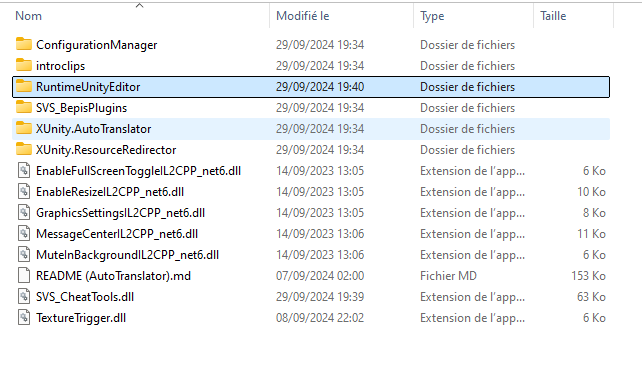Click the MuteInBackgroundIL2CPP_net6.dll file icon
The height and width of the screenshot is (388, 642).
[24, 254]
